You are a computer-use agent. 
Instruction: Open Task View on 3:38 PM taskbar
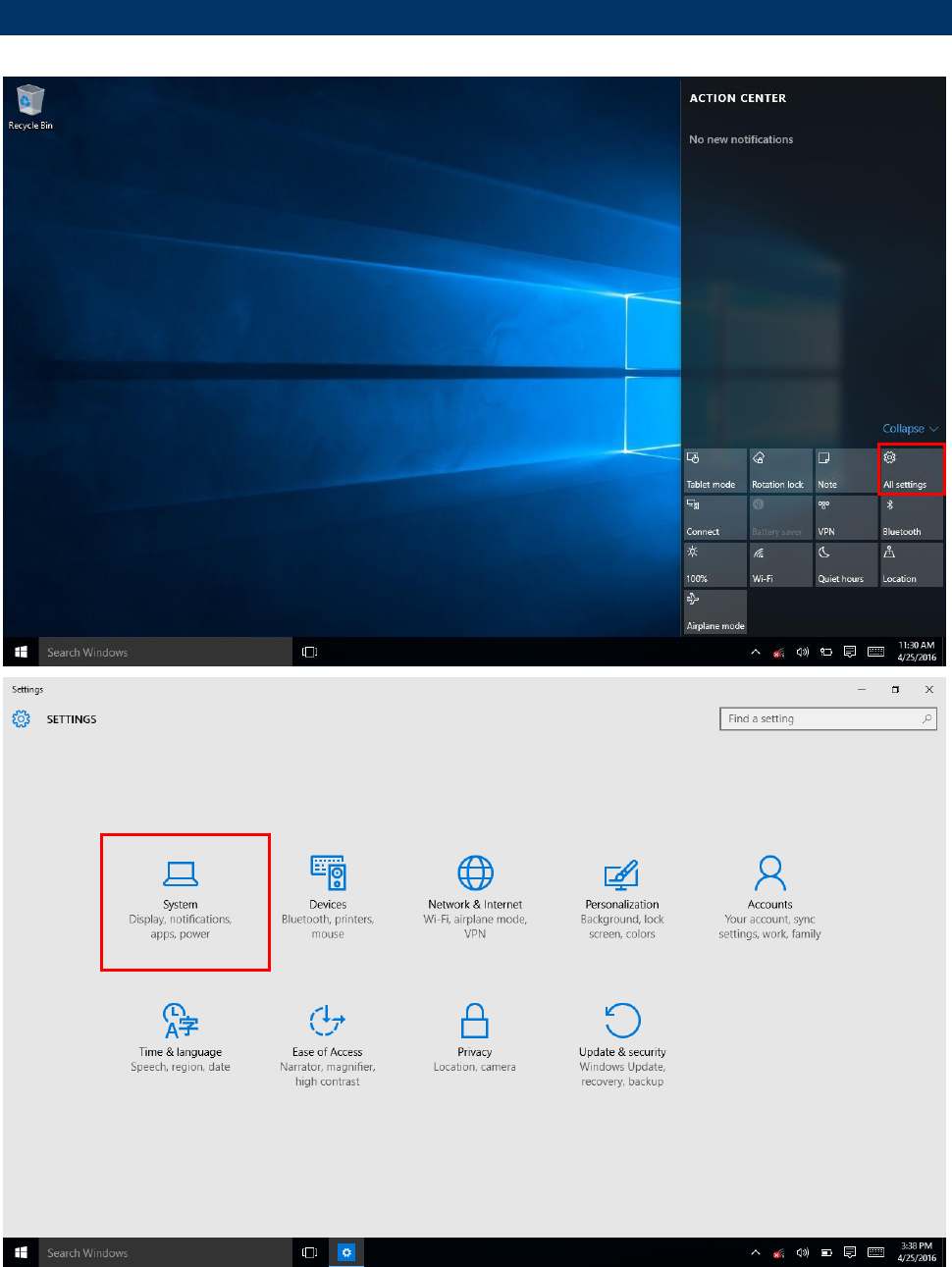310,1252
